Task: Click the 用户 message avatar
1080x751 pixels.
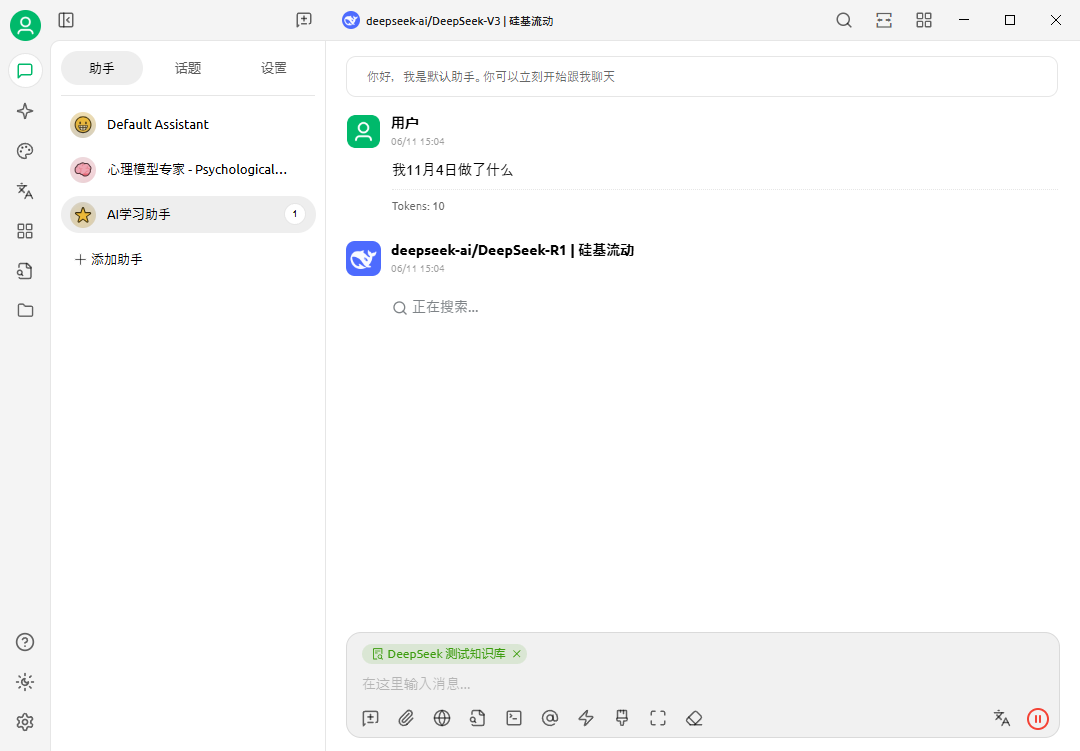Action: coord(363,132)
